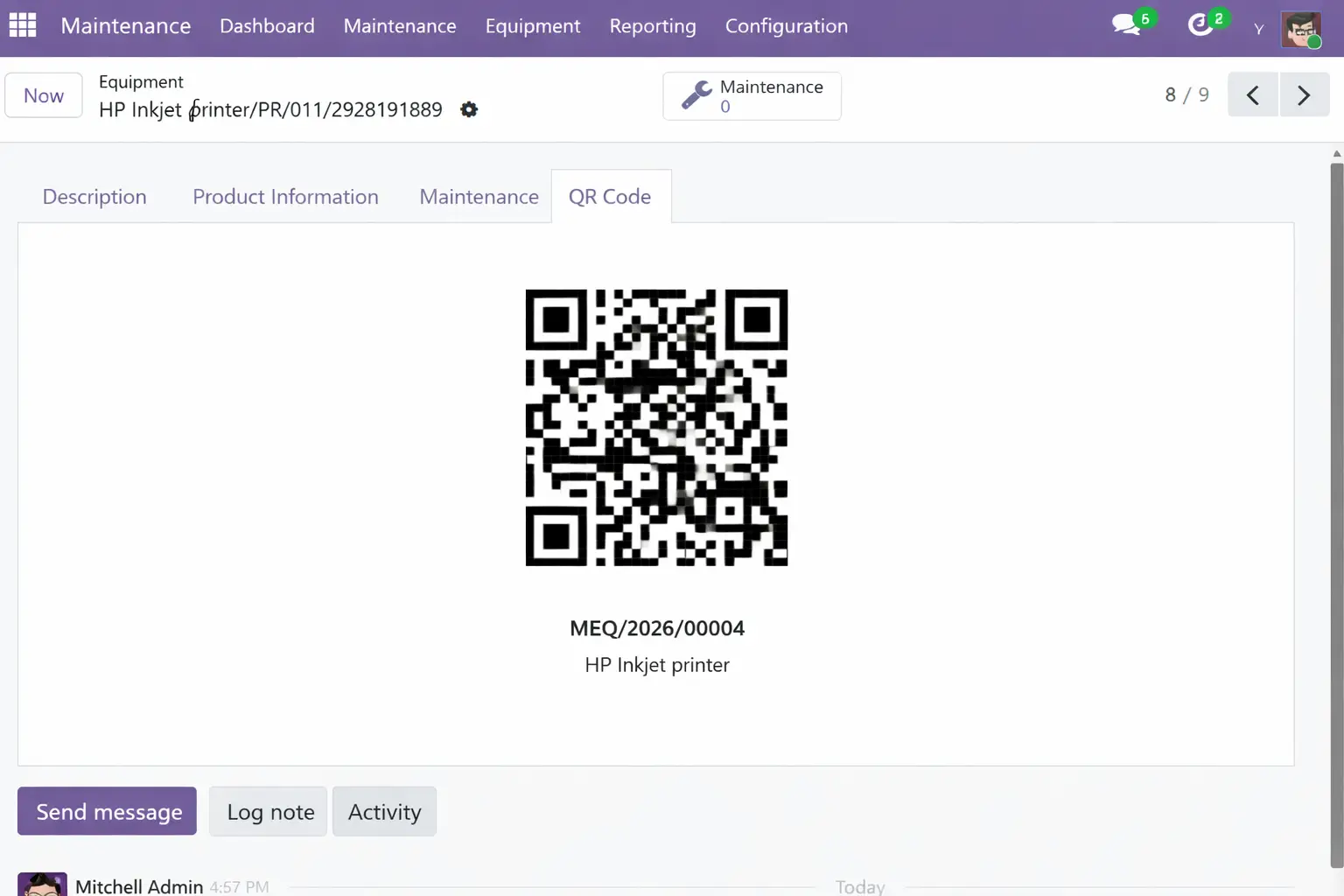Click the user profile avatar
This screenshot has width=1344, height=896.
tap(1303, 29)
